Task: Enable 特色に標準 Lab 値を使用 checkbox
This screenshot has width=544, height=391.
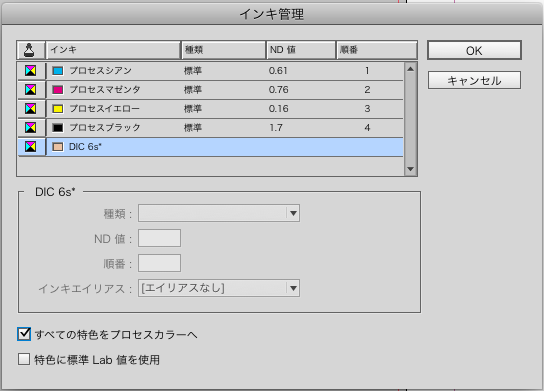Action: (x=24, y=359)
